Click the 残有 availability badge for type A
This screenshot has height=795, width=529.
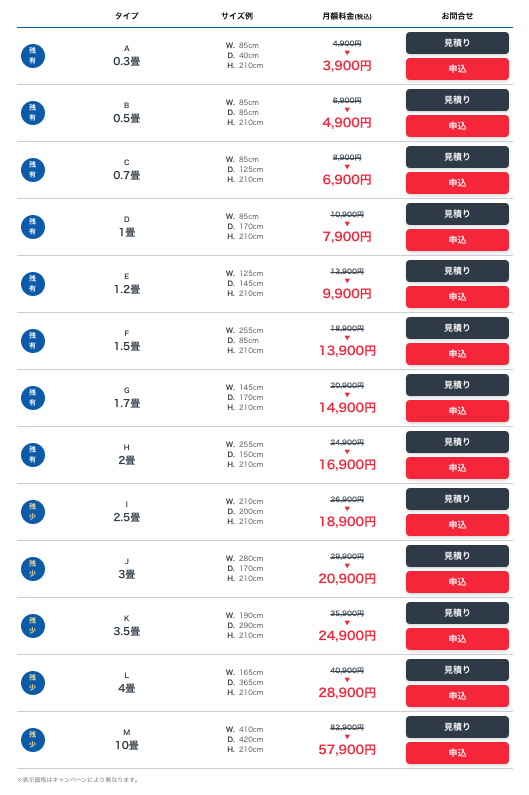(33, 56)
